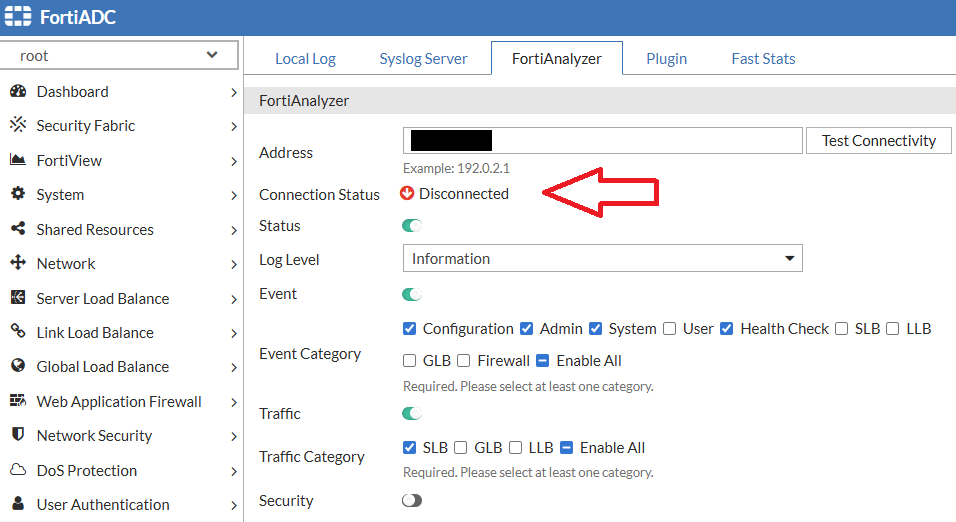Switch to the Plugin tab
Screen dimensions: 956x522
pyautogui.click(x=666, y=59)
